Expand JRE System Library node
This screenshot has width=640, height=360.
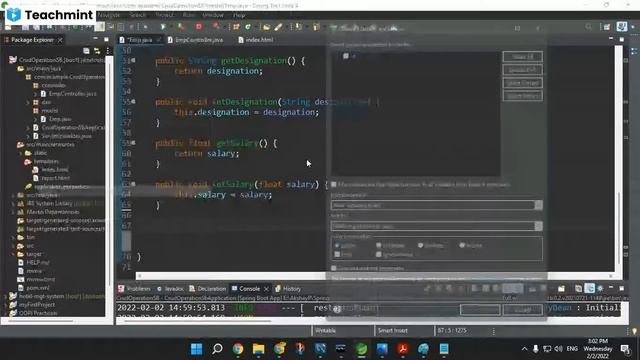(x=13, y=204)
